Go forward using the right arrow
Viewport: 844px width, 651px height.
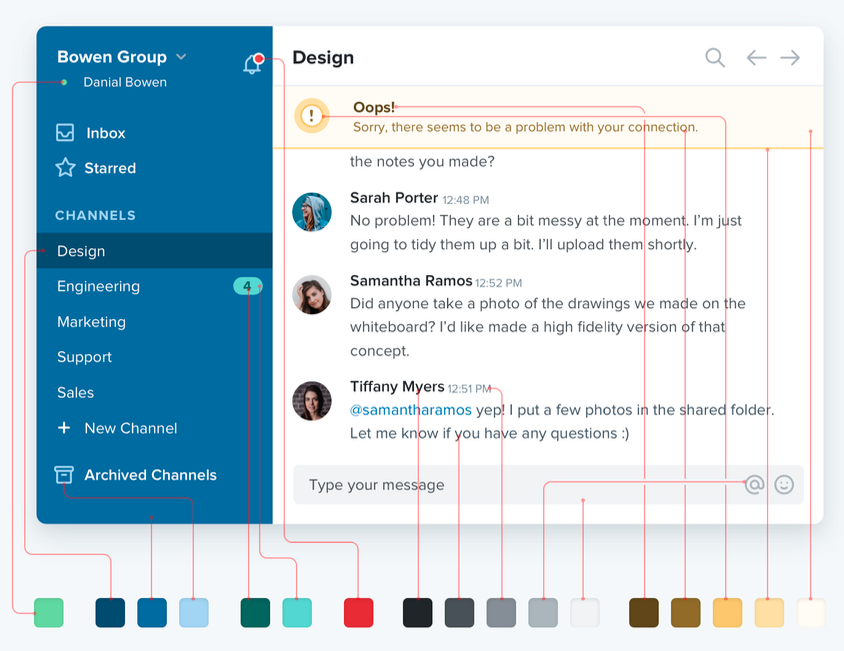click(790, 58)
